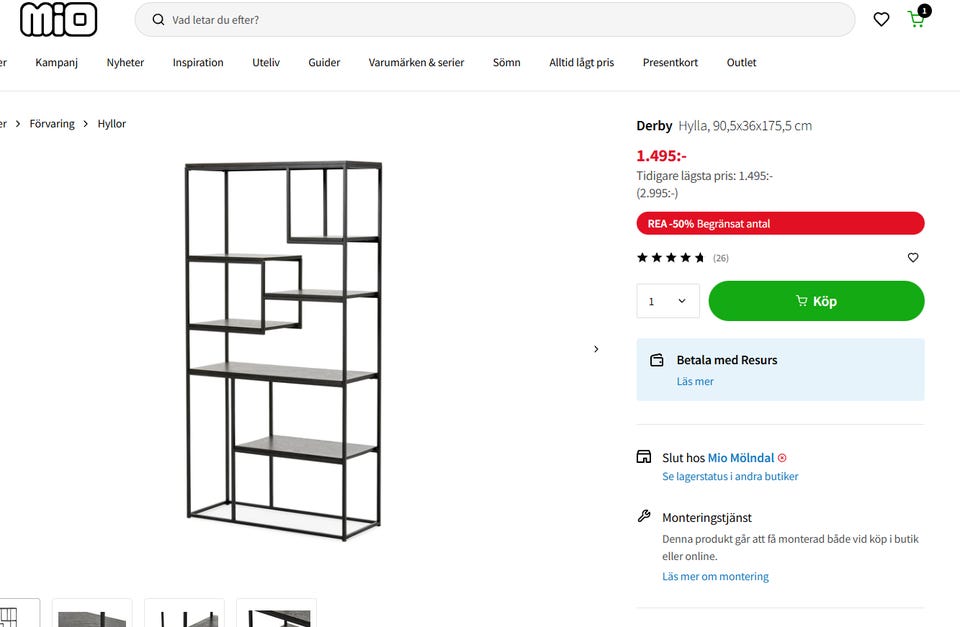
Task: Open the Outlet menu item
Action: pos(741,62)
